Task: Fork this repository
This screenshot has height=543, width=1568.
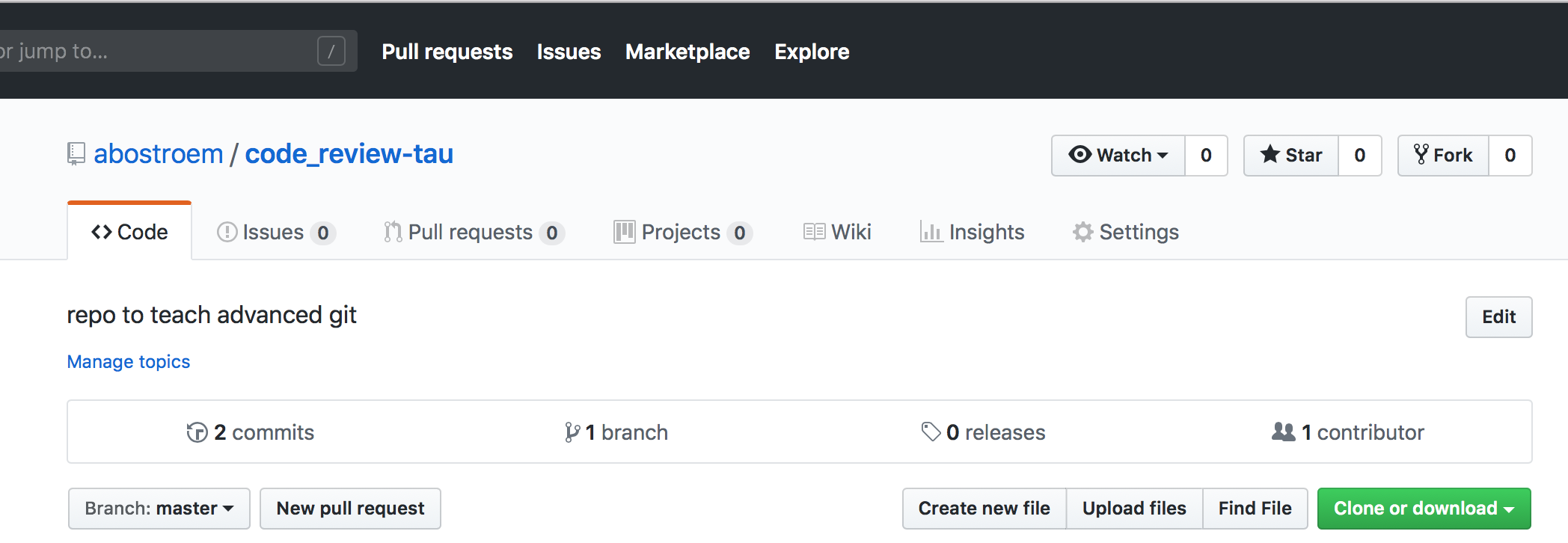Action: click(x=1443, y=156)
